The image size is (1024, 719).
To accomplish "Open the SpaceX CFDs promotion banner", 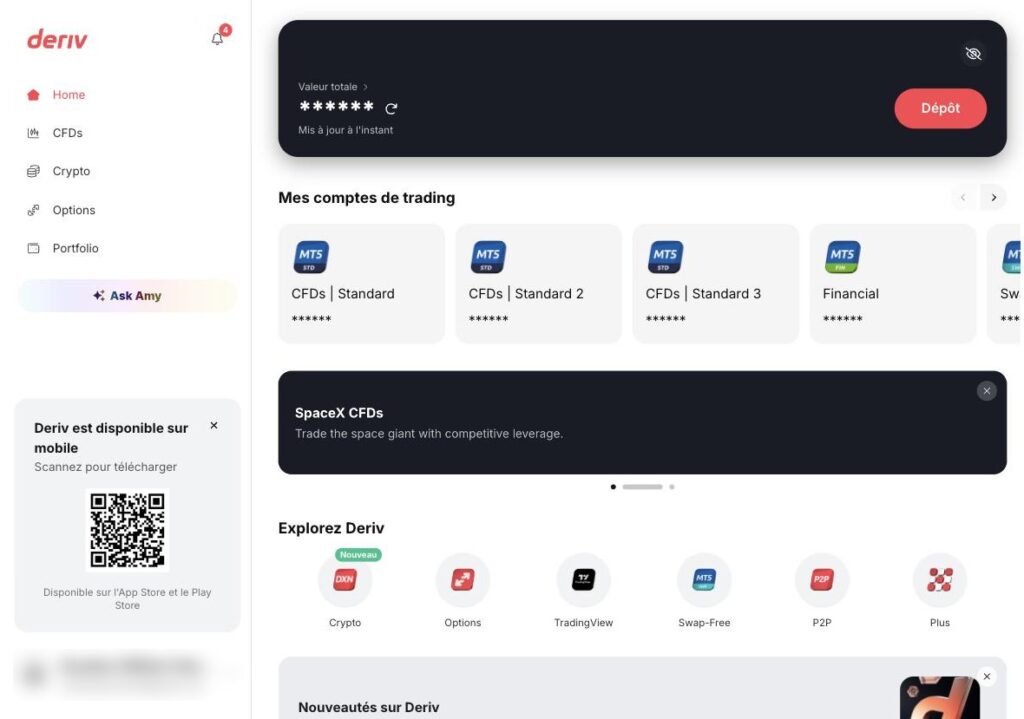I will pos(642,423).
